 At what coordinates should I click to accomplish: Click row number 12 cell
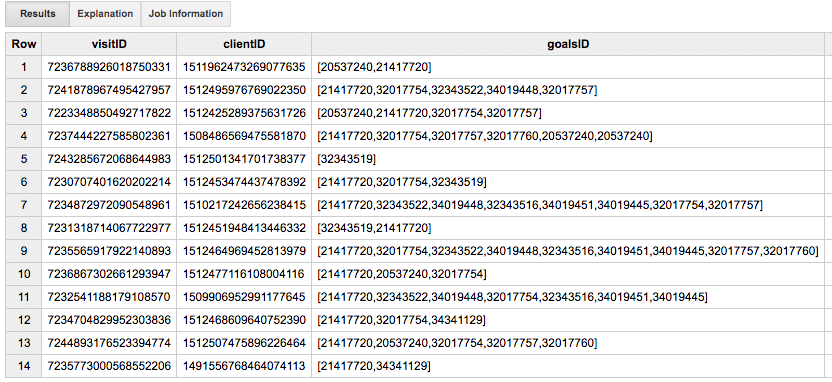click(24, 320)
